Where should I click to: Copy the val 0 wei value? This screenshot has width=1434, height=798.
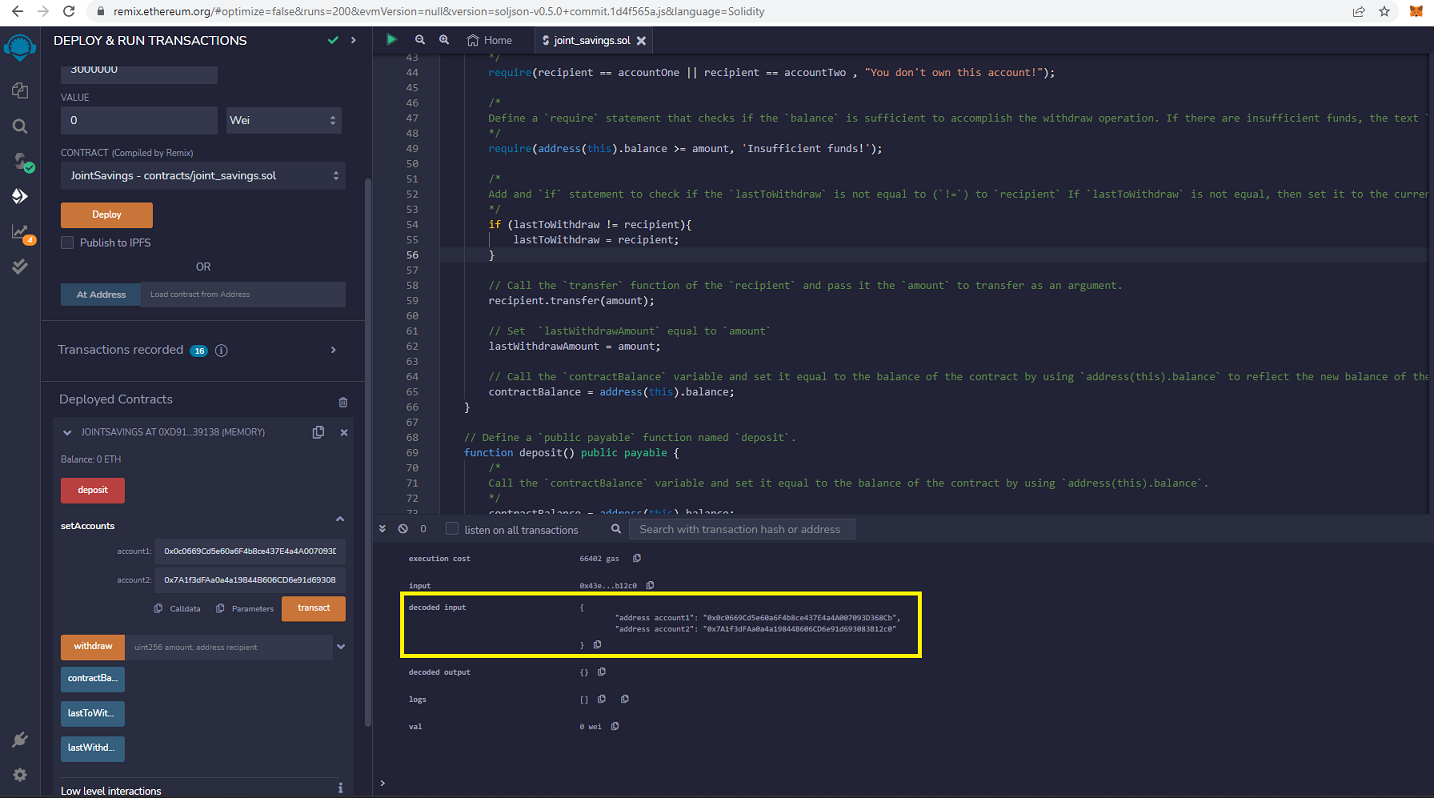coord(614,726)
